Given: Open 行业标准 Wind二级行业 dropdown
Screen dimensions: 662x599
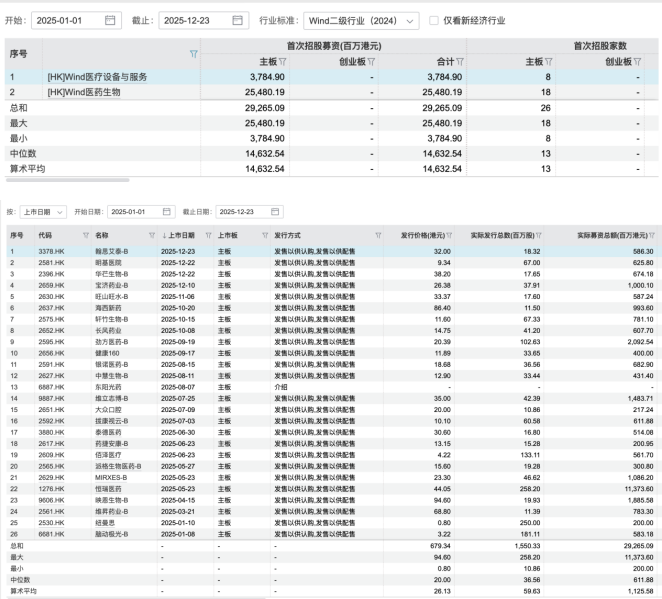Looking at the screenshot, I should point(360,20).
